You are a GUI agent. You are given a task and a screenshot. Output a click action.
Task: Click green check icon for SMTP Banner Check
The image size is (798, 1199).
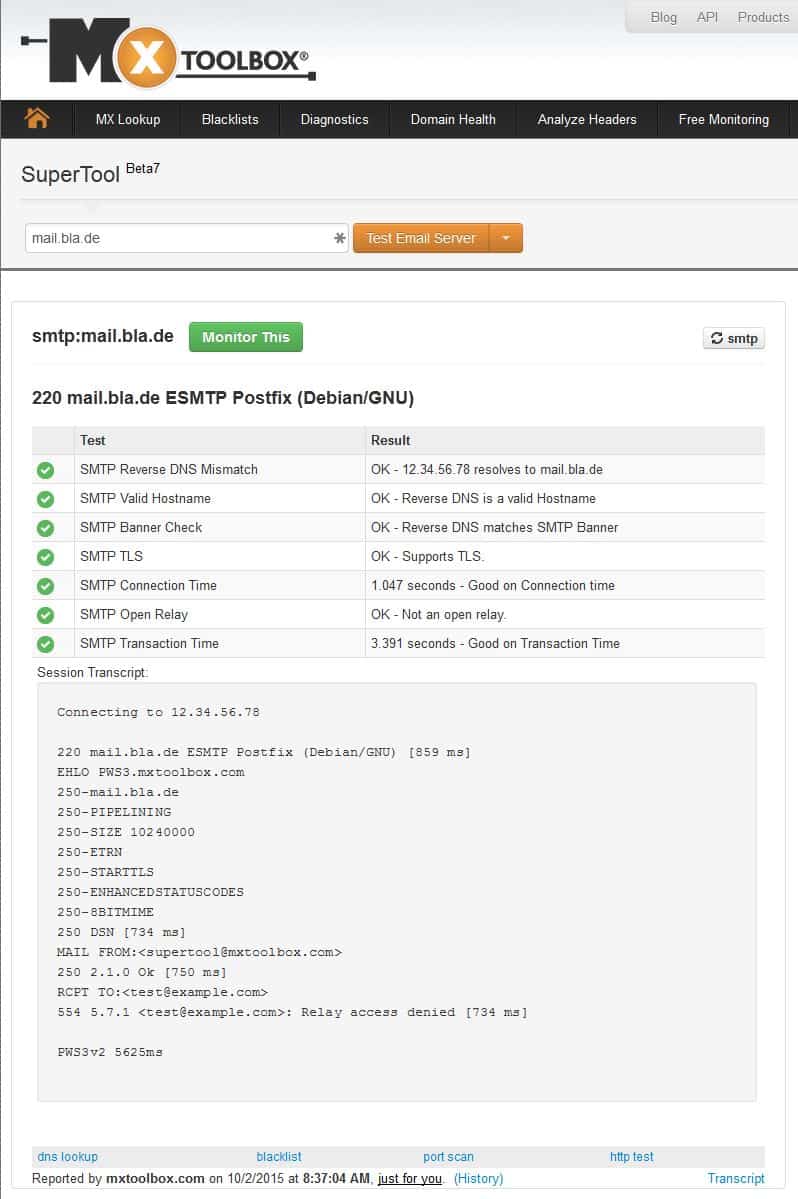46,528
